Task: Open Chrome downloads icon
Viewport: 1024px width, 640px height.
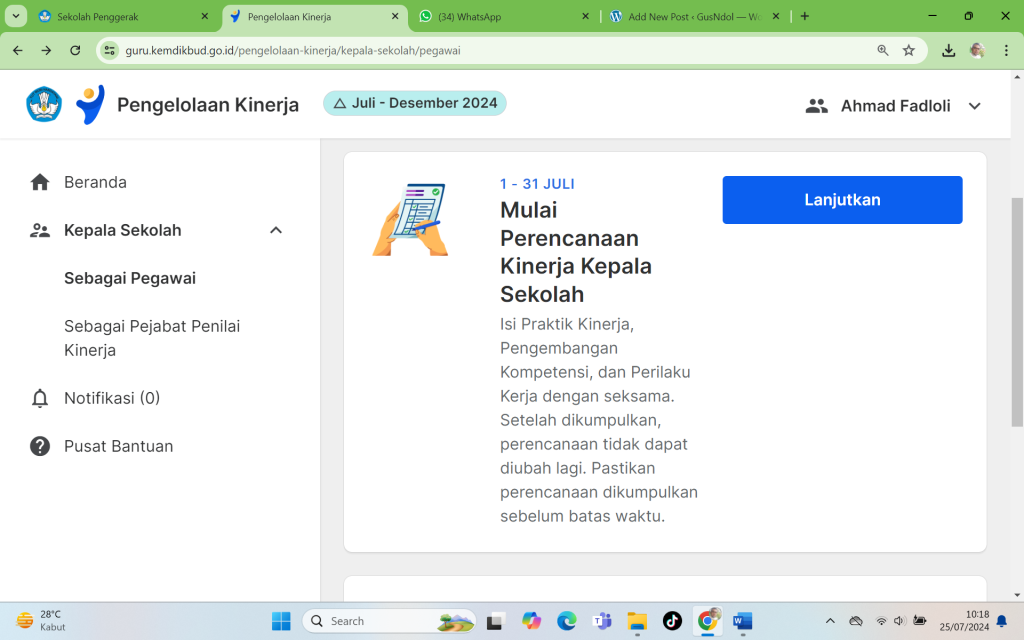Action: click(x=949, y=50)
